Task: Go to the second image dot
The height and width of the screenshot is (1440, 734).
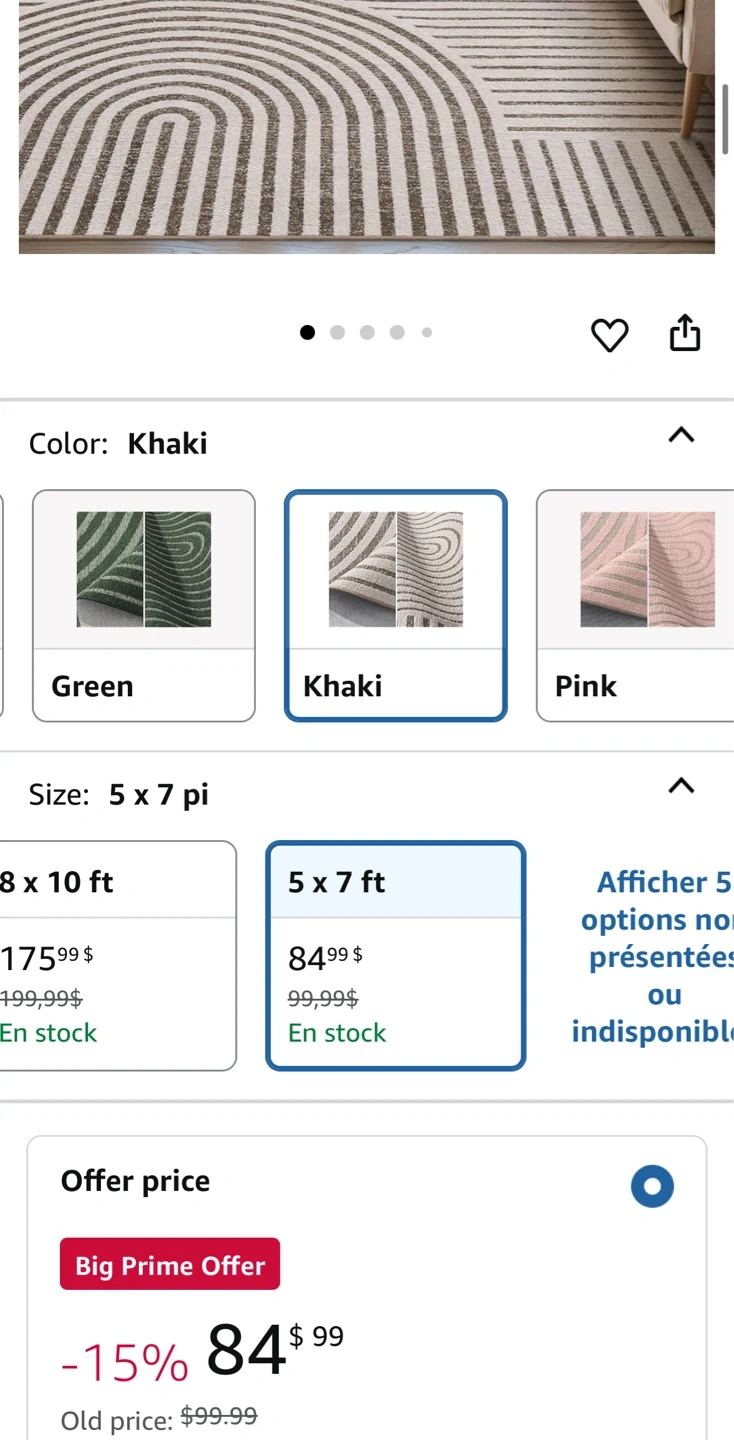Action: (337, 333)
